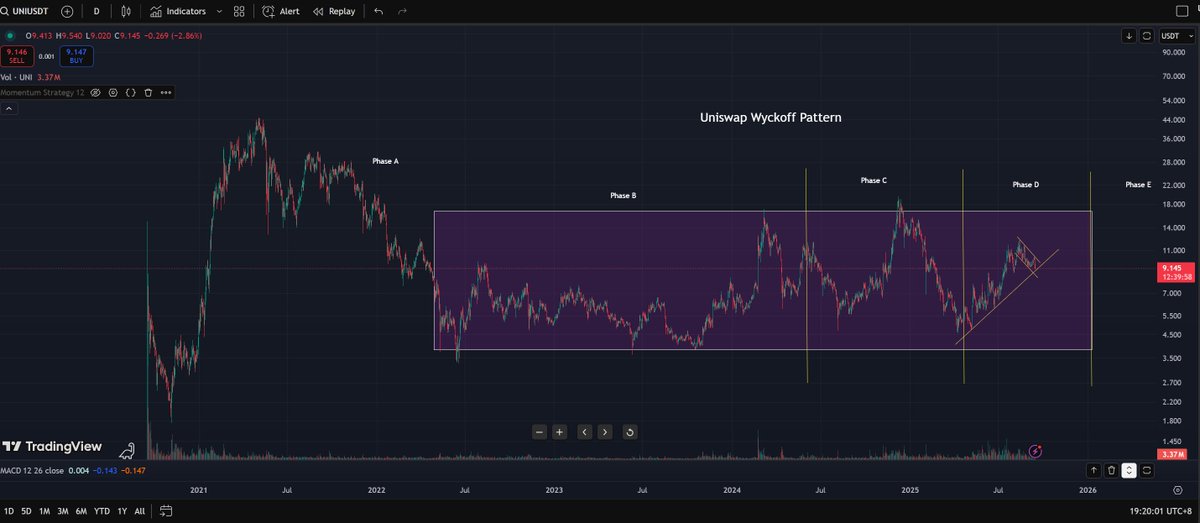The height and width of the screenshot is (523, 1200).
Task: Select the YTD date range
Action: (102, 511)
